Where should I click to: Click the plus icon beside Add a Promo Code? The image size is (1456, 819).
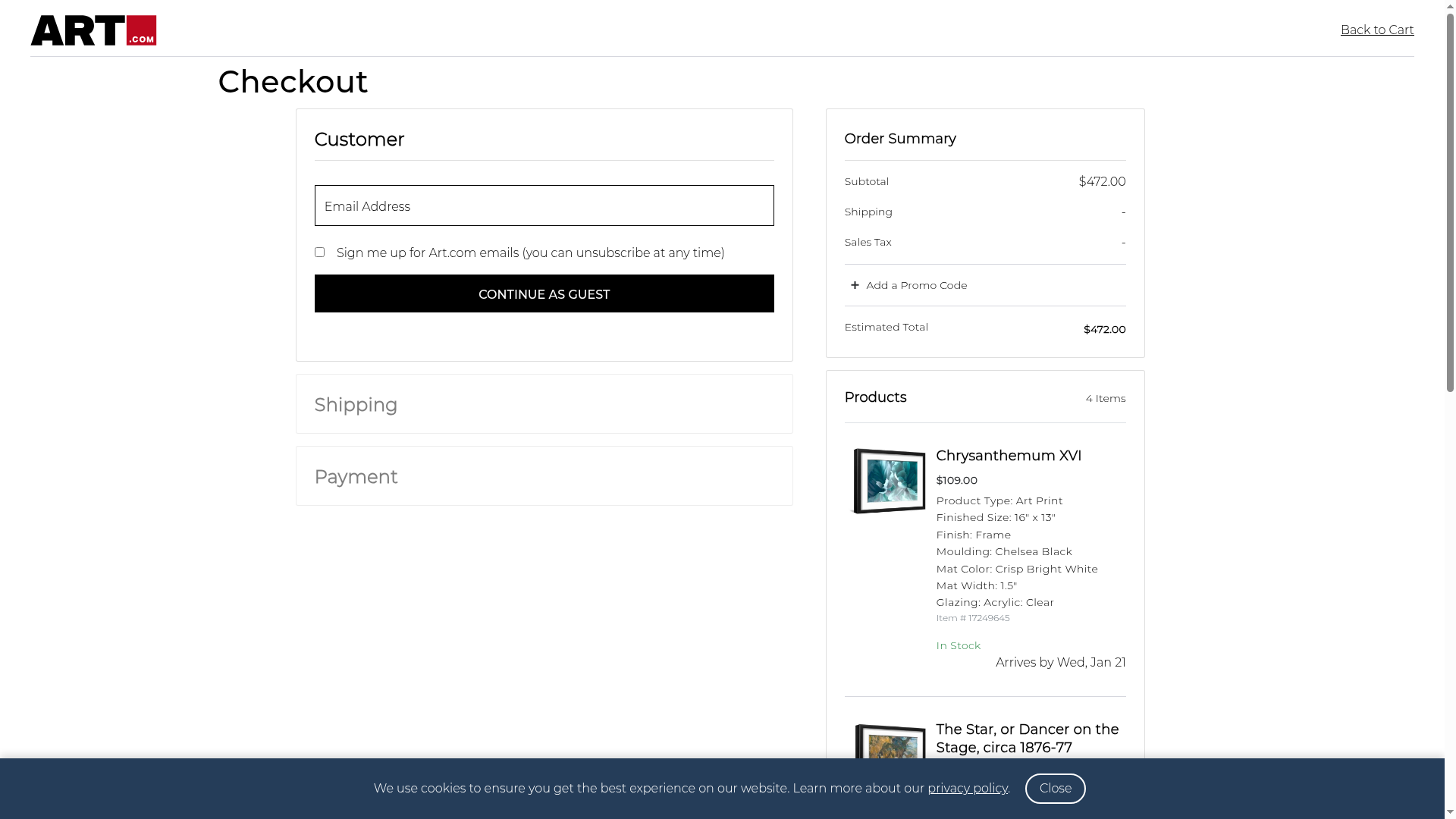pos(855,285)
